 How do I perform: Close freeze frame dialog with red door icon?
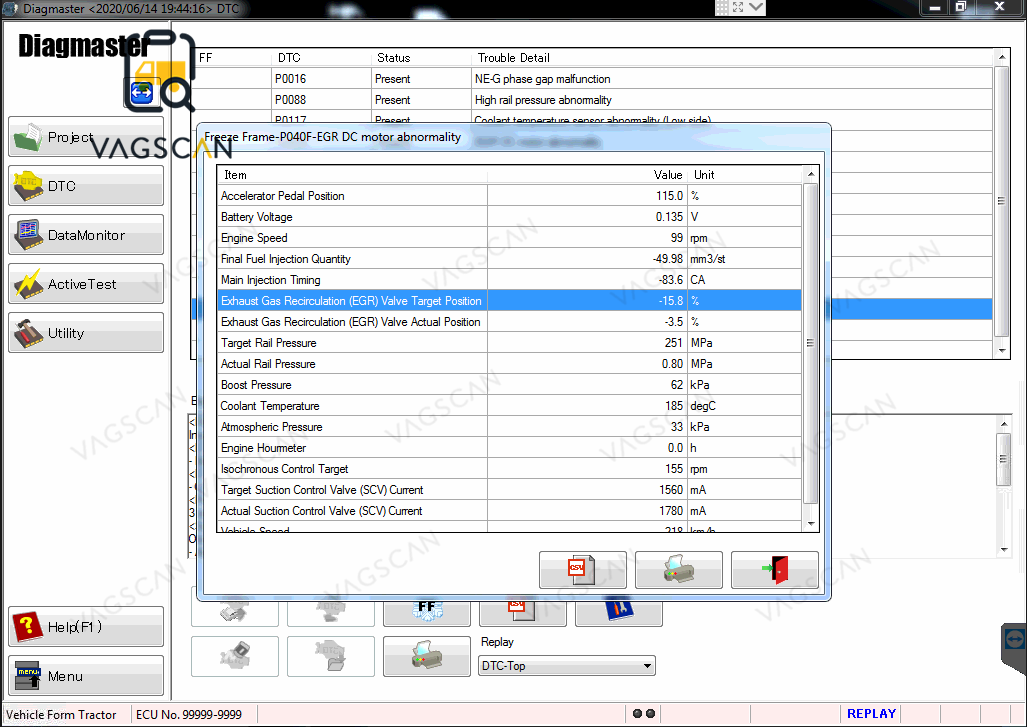coord(774,569)
